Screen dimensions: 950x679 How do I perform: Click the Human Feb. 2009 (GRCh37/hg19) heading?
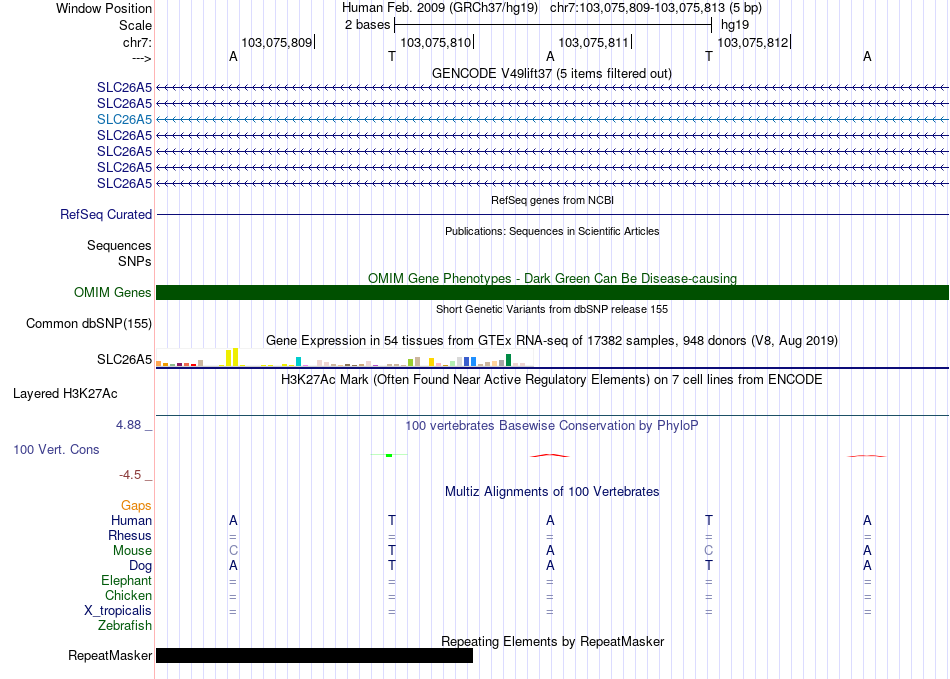pos(440,8)
